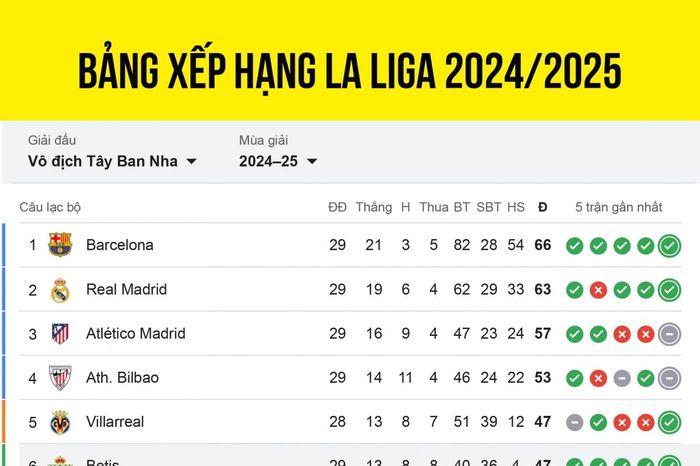Click the Real Madrid club crest

click(x=60, y=290)
